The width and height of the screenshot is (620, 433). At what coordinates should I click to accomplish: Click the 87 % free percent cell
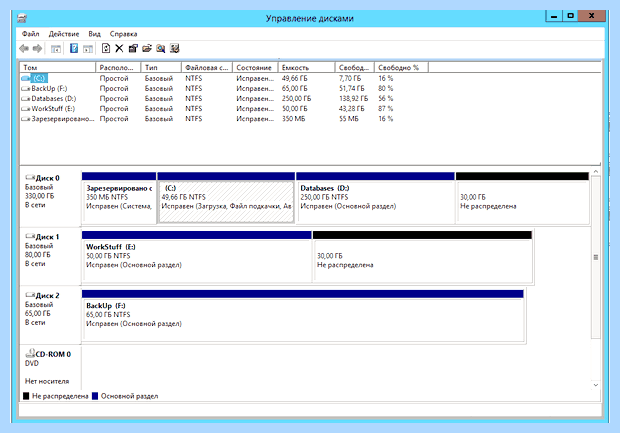tap(386, 109)
